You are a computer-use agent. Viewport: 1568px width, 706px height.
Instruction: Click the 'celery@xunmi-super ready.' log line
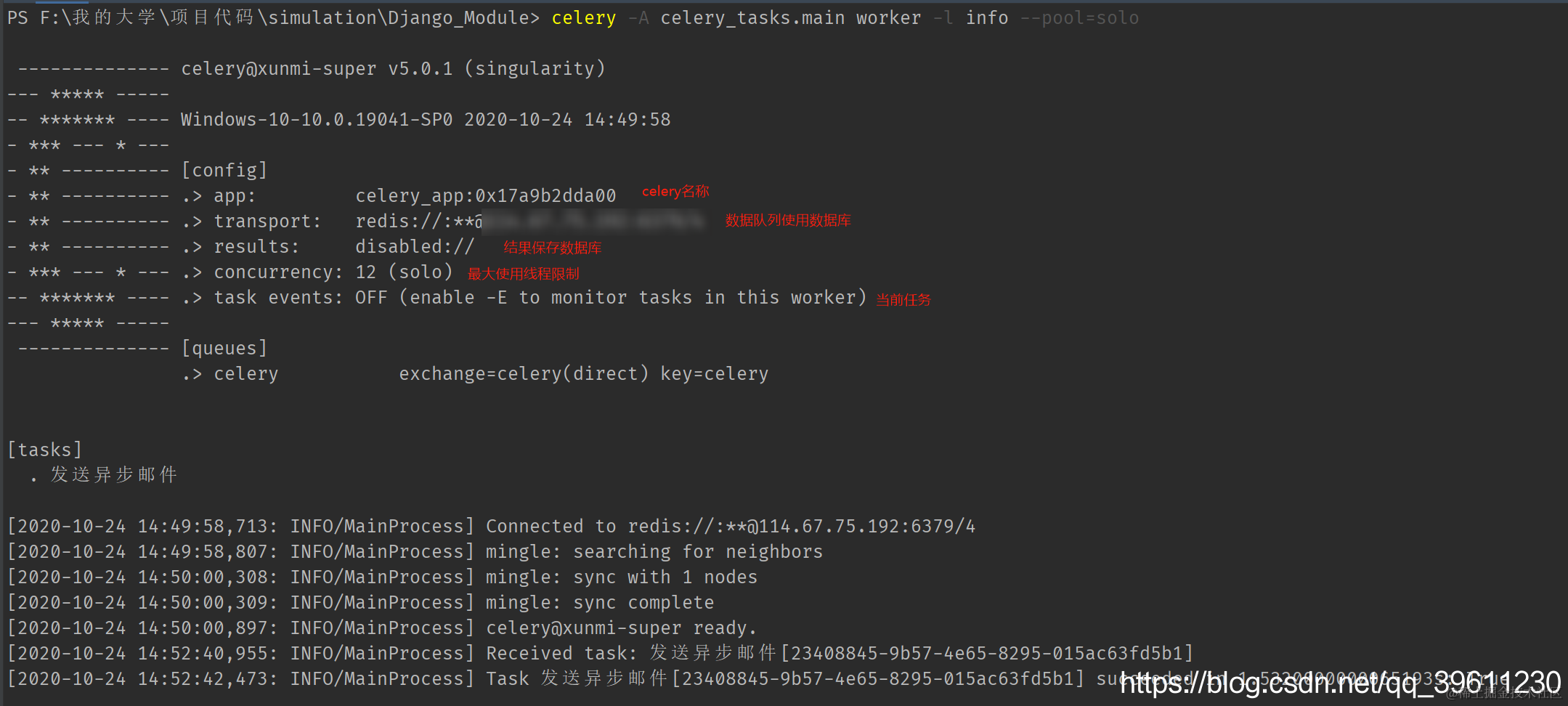(x=383, y=628)
